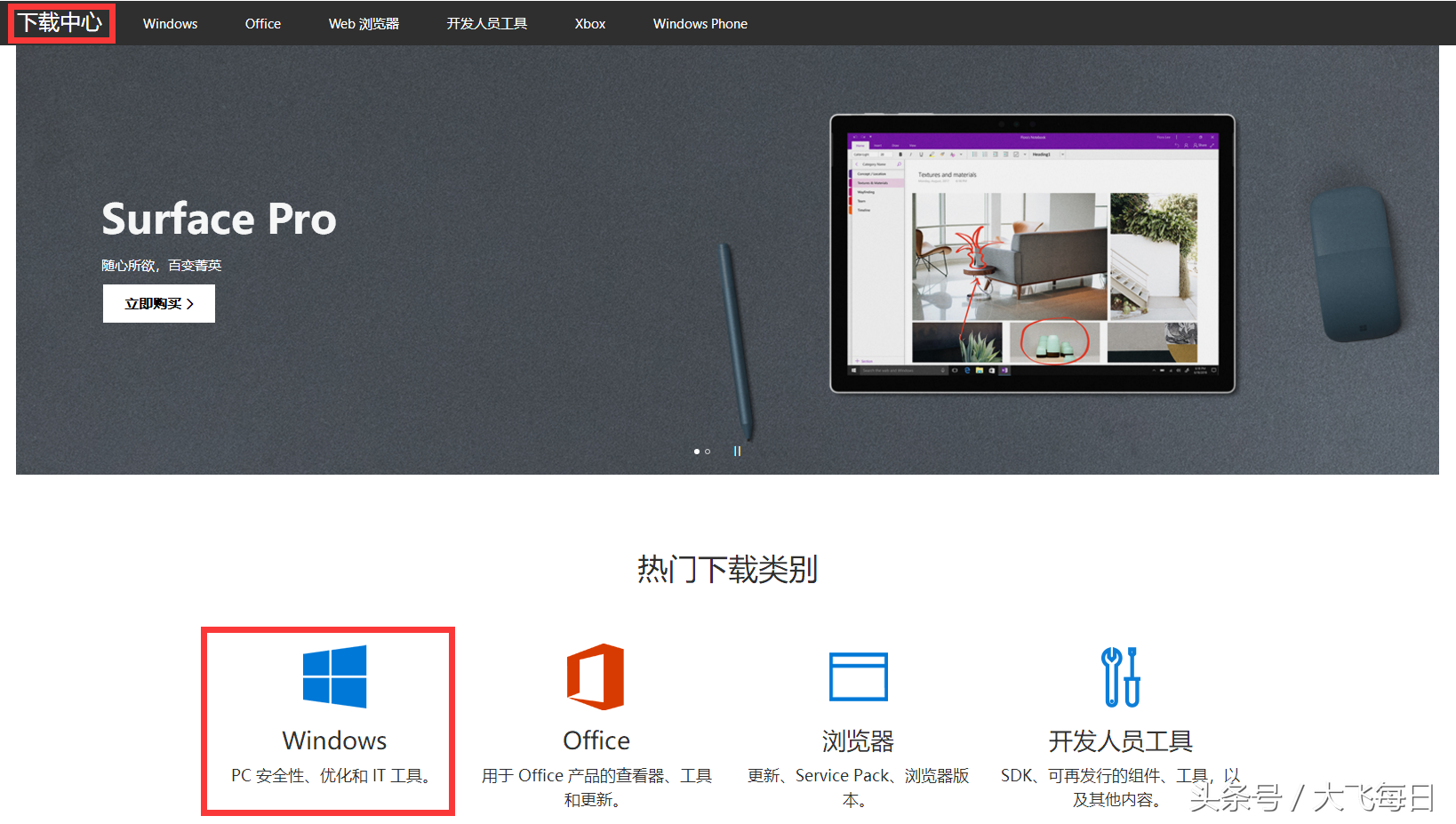Click the 立即购买 button
This screenshot has height=824, width=1456.
point(159,303)
